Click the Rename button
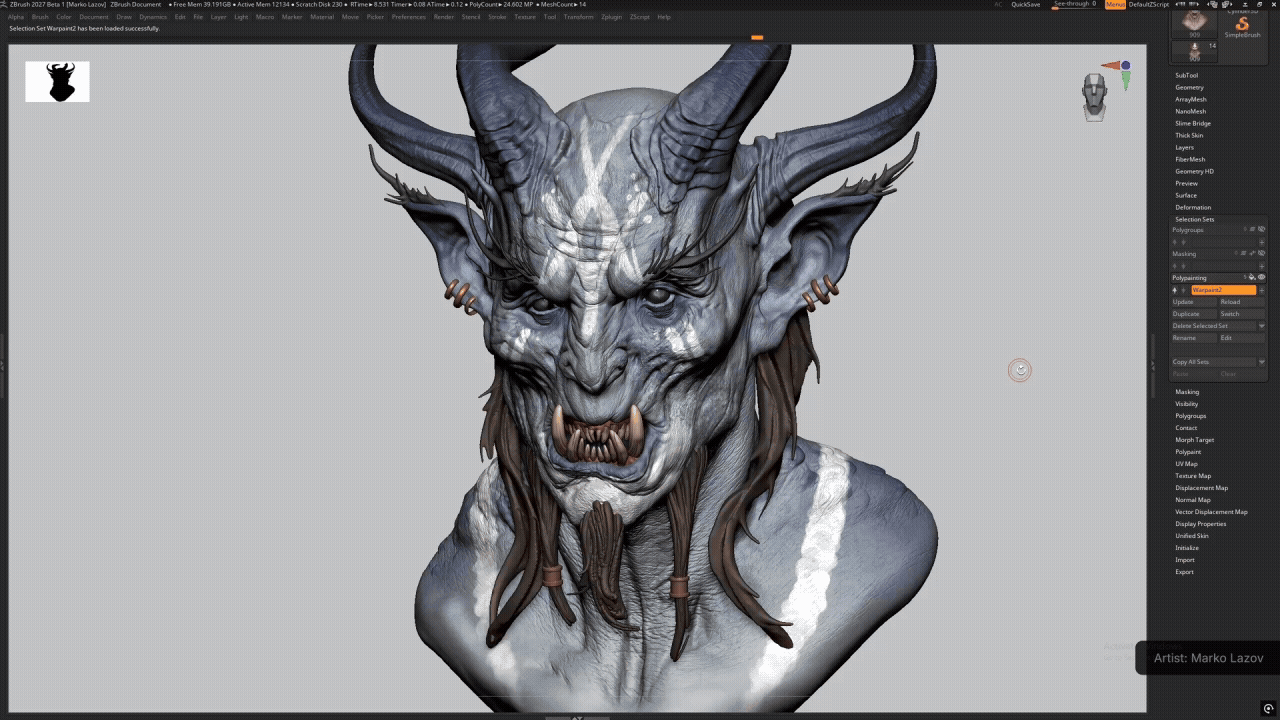Viewport: 1280px width, 720px height. click(1193, 338)
